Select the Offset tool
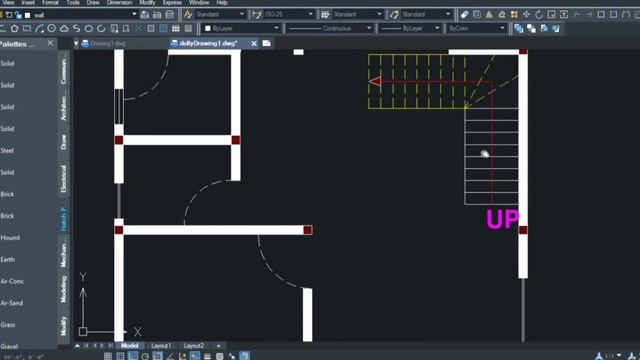The width and height of the screenshot is (640, 360). 502,15
